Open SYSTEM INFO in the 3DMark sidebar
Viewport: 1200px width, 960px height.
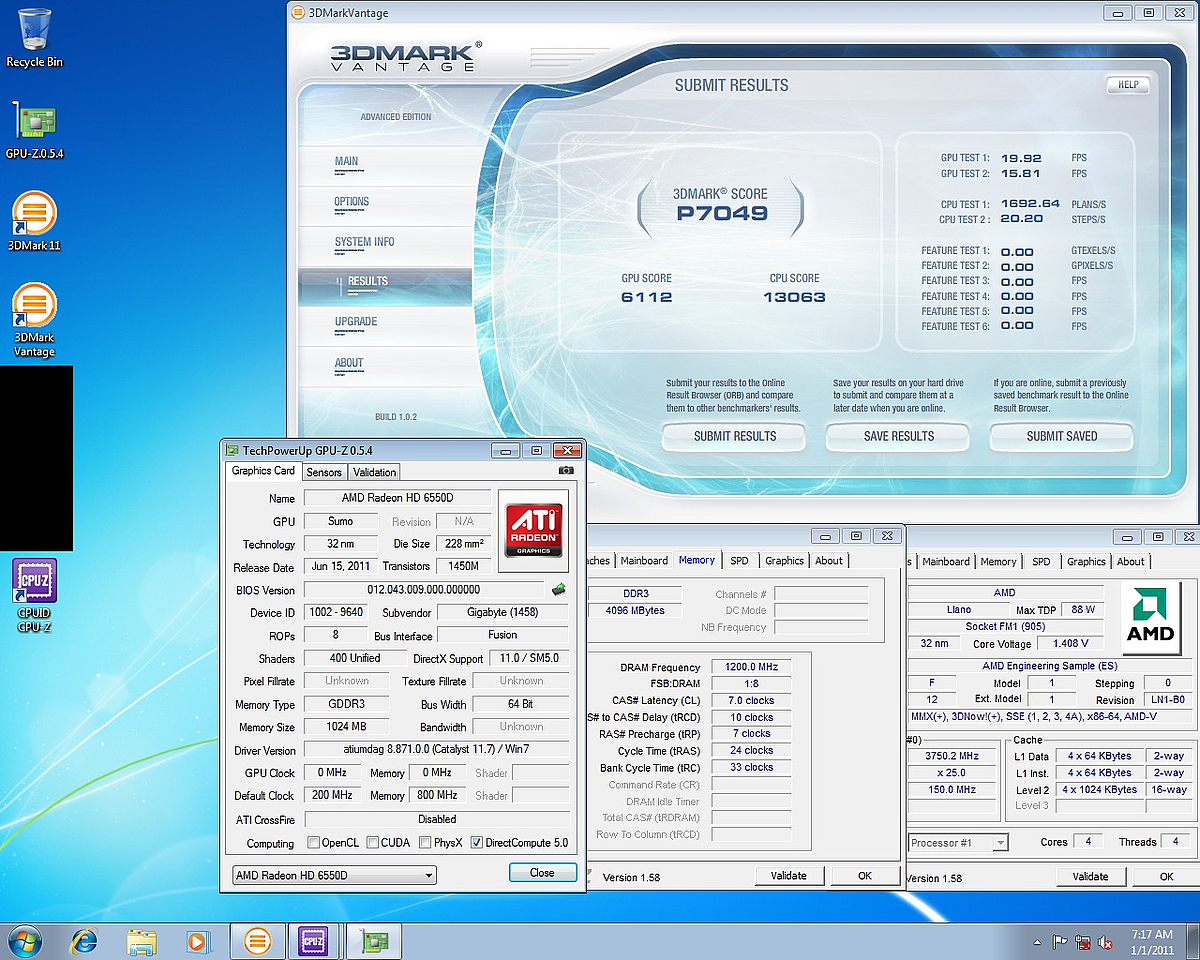364,242
